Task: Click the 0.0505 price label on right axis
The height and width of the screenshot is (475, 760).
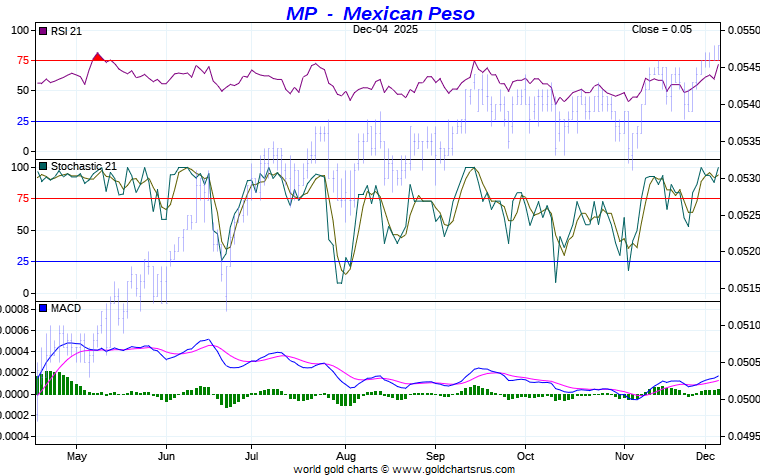Action: (744, 362)
